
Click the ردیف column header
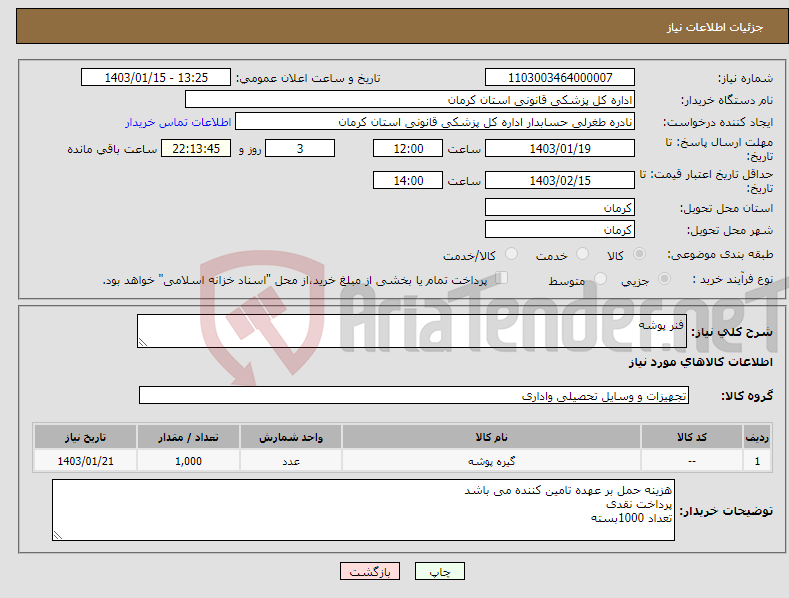coord(757,437)
